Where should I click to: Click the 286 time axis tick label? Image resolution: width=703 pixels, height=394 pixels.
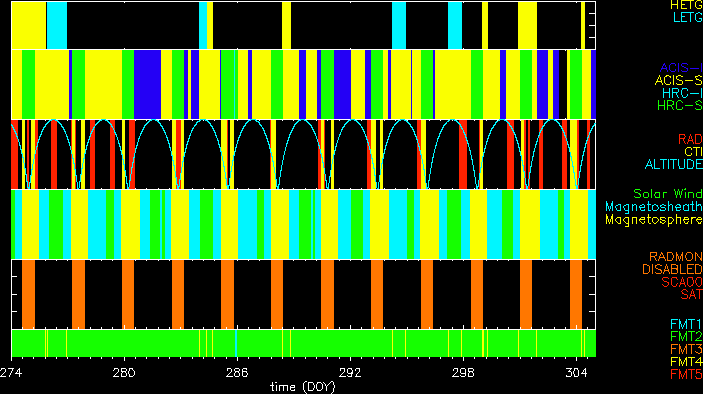pyautogui.click(x=237, y=373)
